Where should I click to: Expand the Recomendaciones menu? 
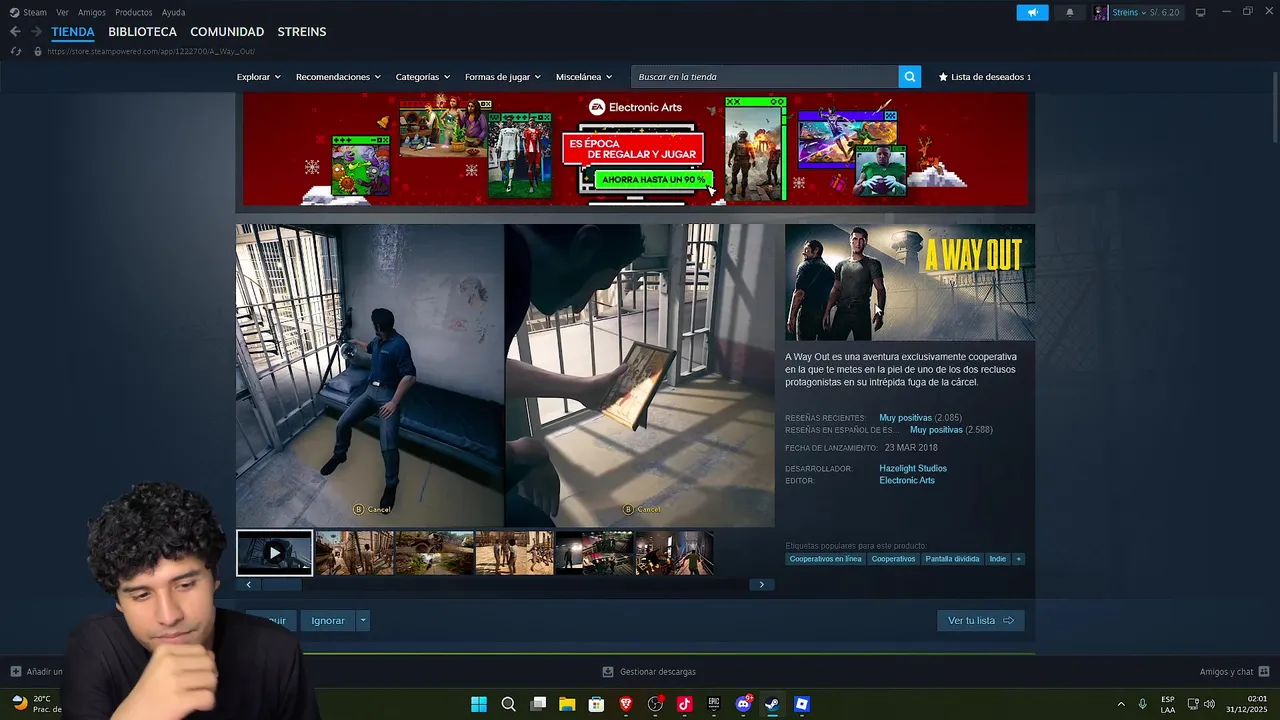(338, 77)
